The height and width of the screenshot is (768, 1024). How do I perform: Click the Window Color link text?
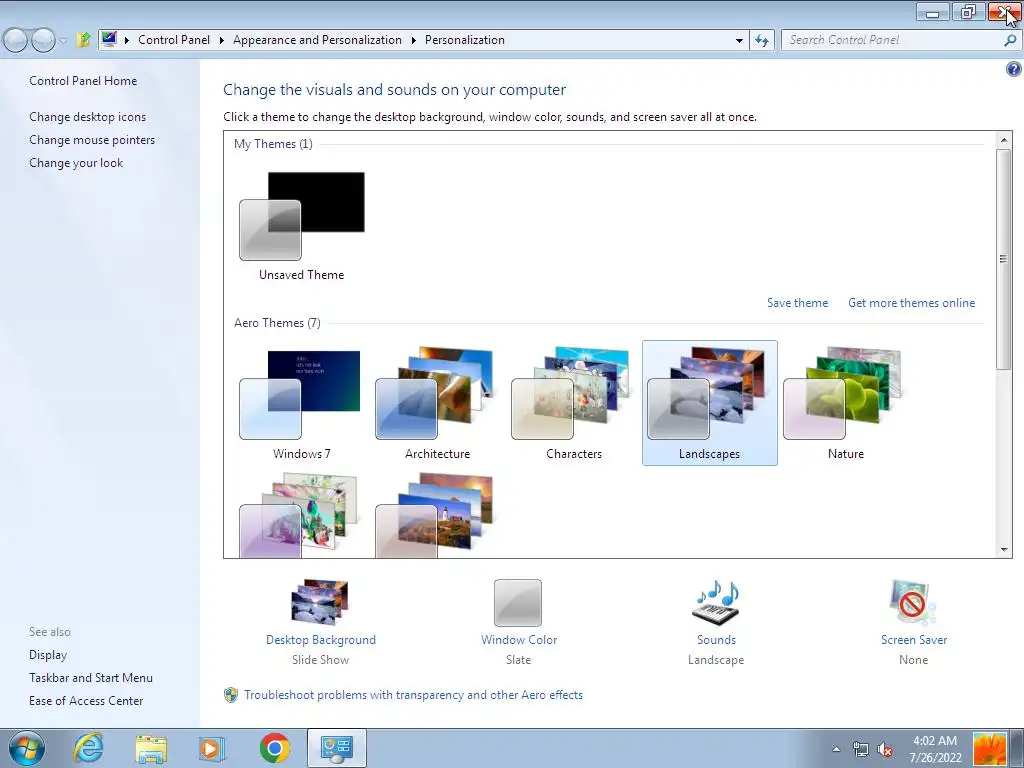[519, 640]
